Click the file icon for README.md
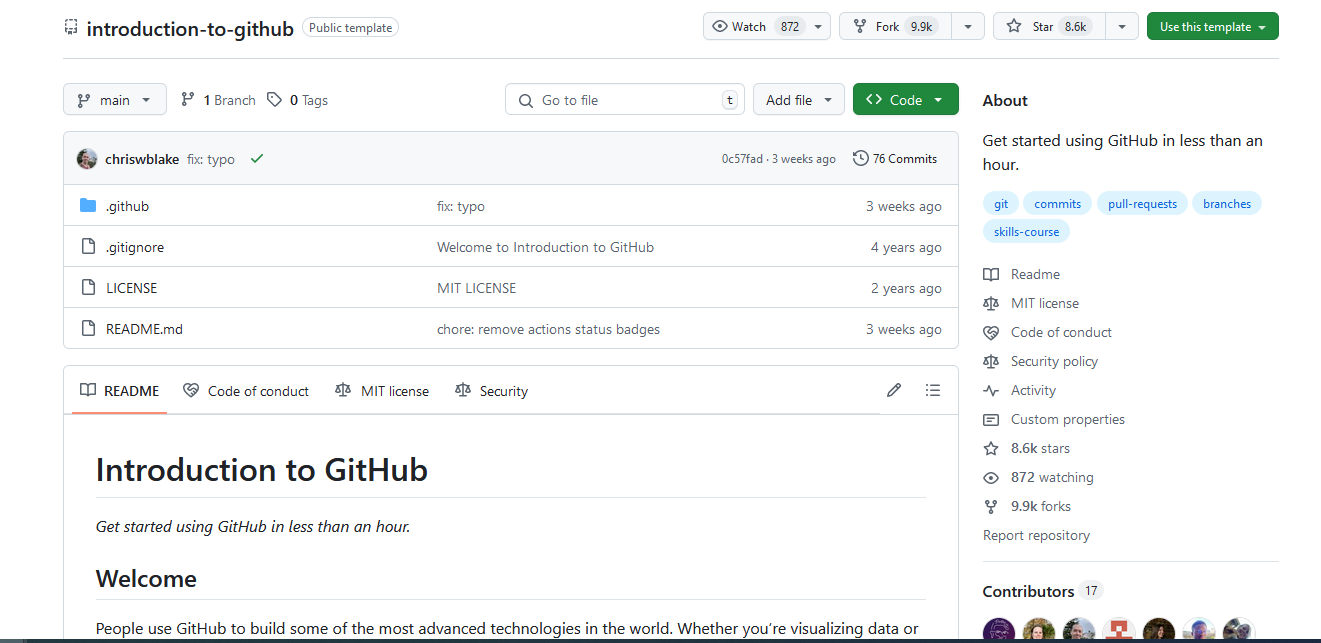 (x=88, y=329)
